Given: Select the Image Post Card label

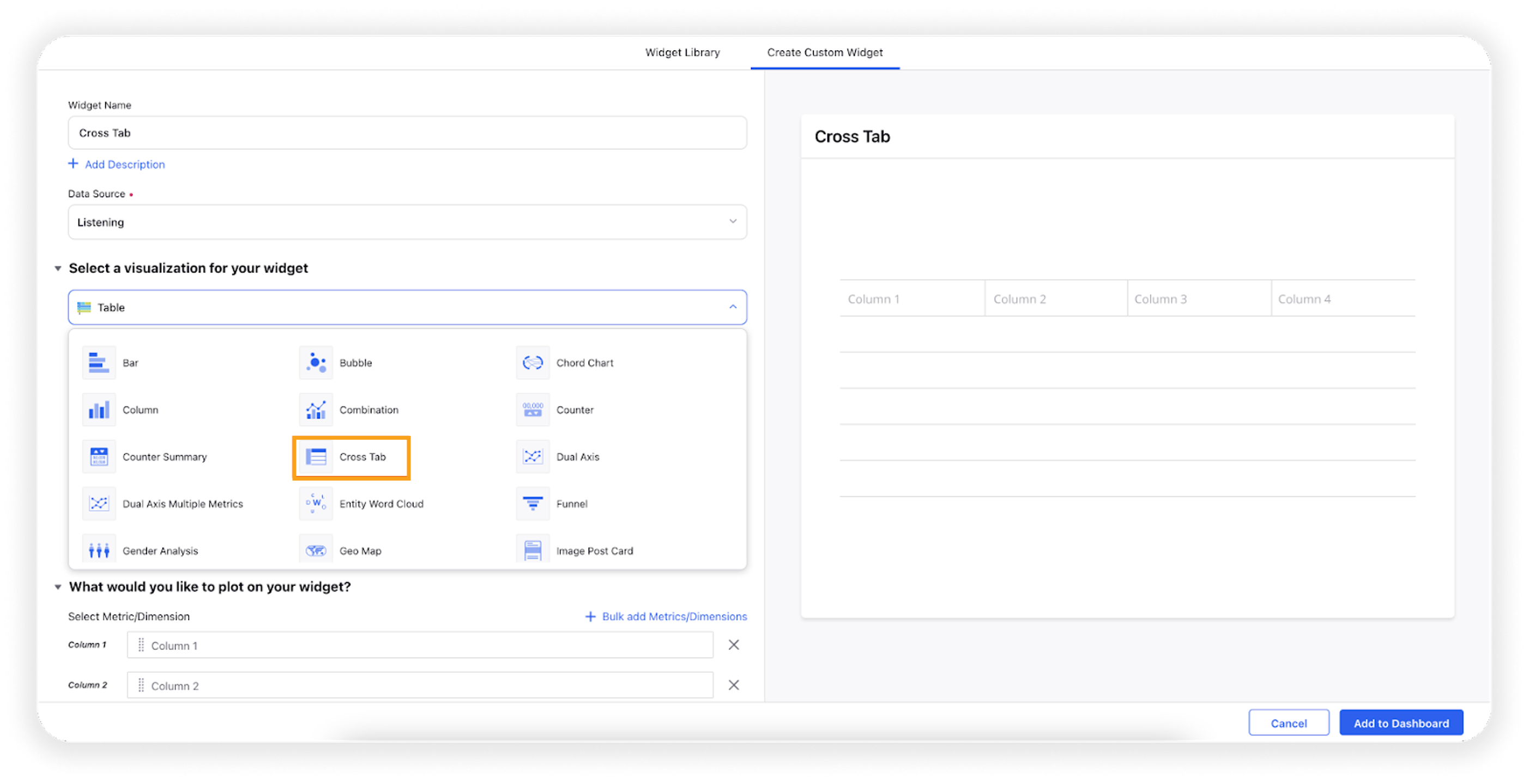Looking at the screenshot, I should pos(594,551).
